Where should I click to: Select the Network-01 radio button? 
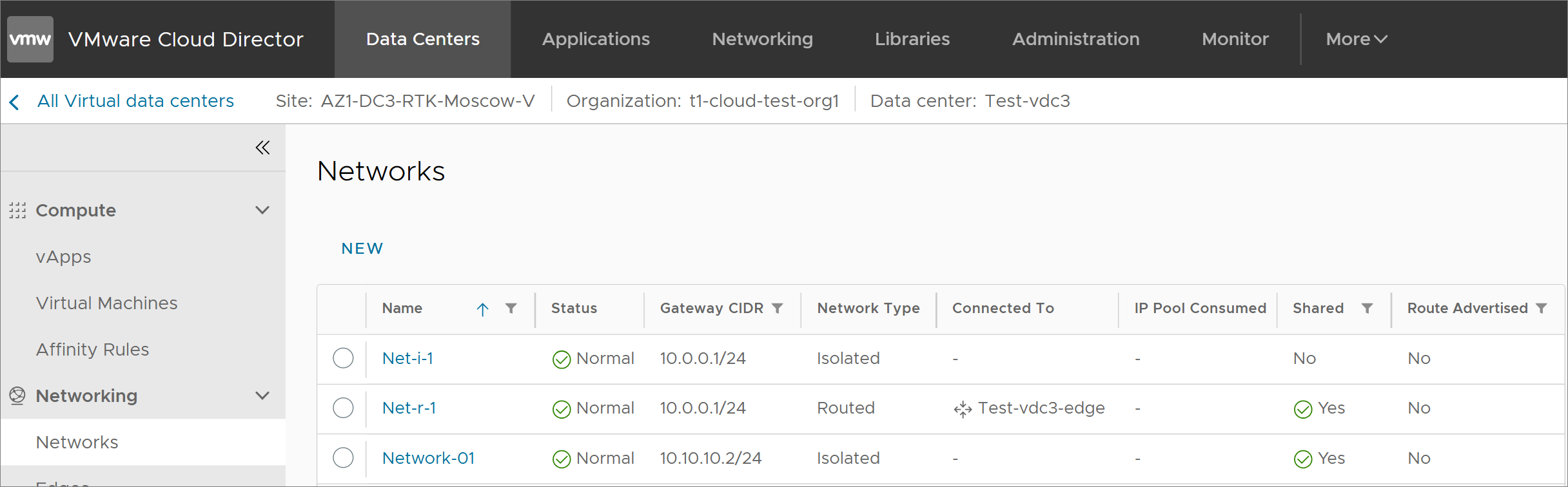(x=343, y=457)
